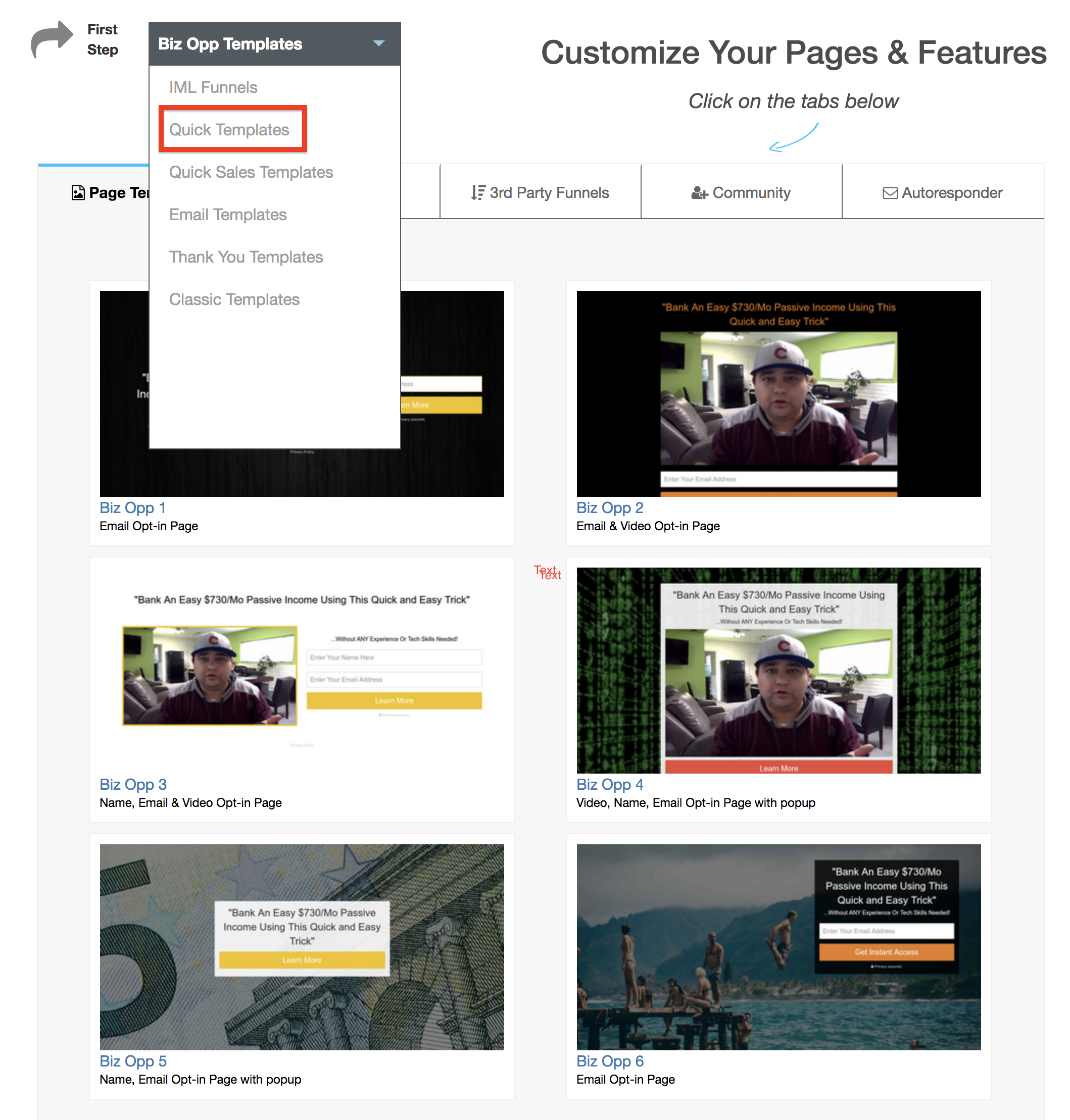Click the sort icon on 3rd Party Funnels
This screenshot has width=1070, height=1120.
478,193
